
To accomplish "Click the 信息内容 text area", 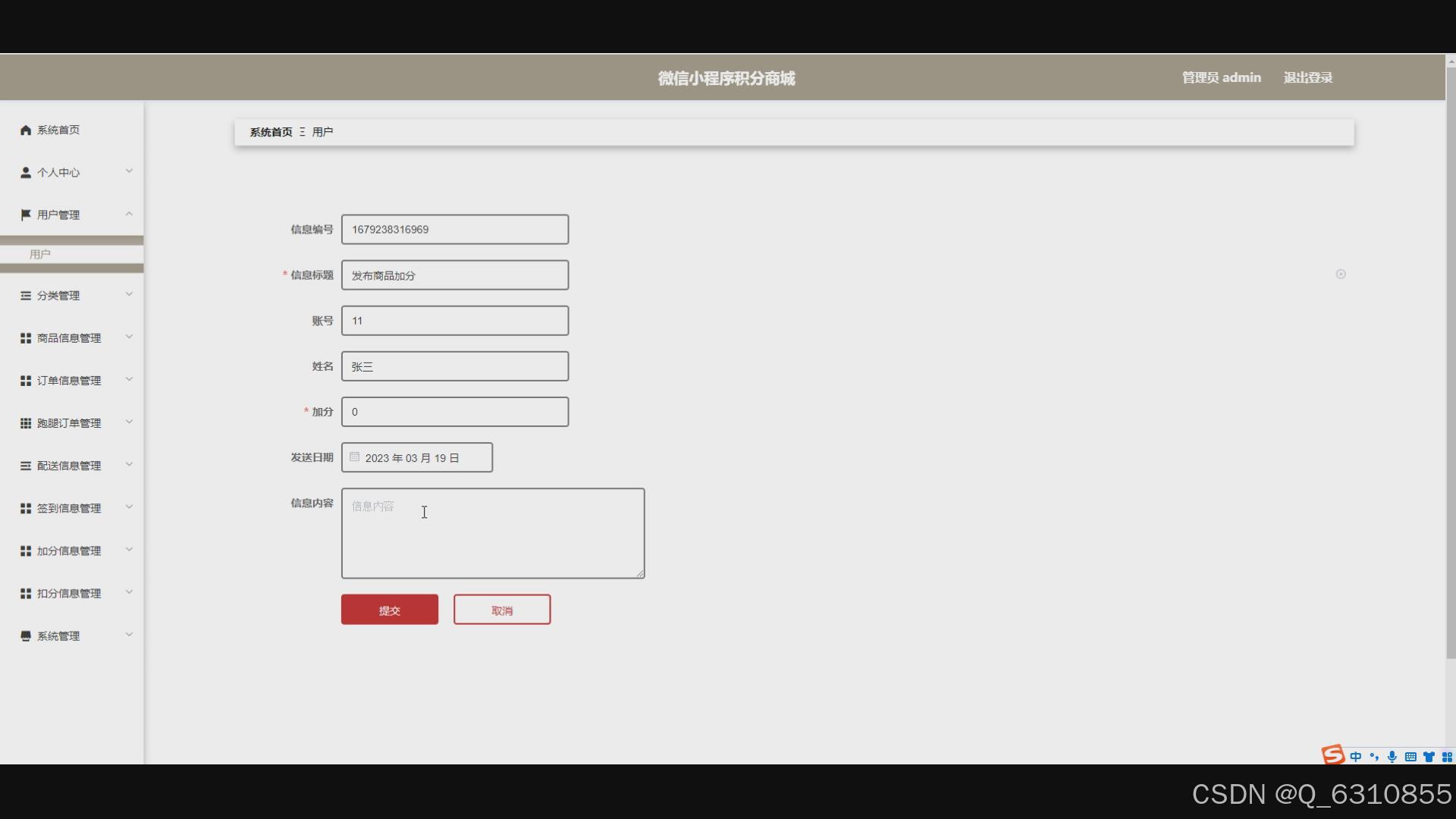I will 493,533.
